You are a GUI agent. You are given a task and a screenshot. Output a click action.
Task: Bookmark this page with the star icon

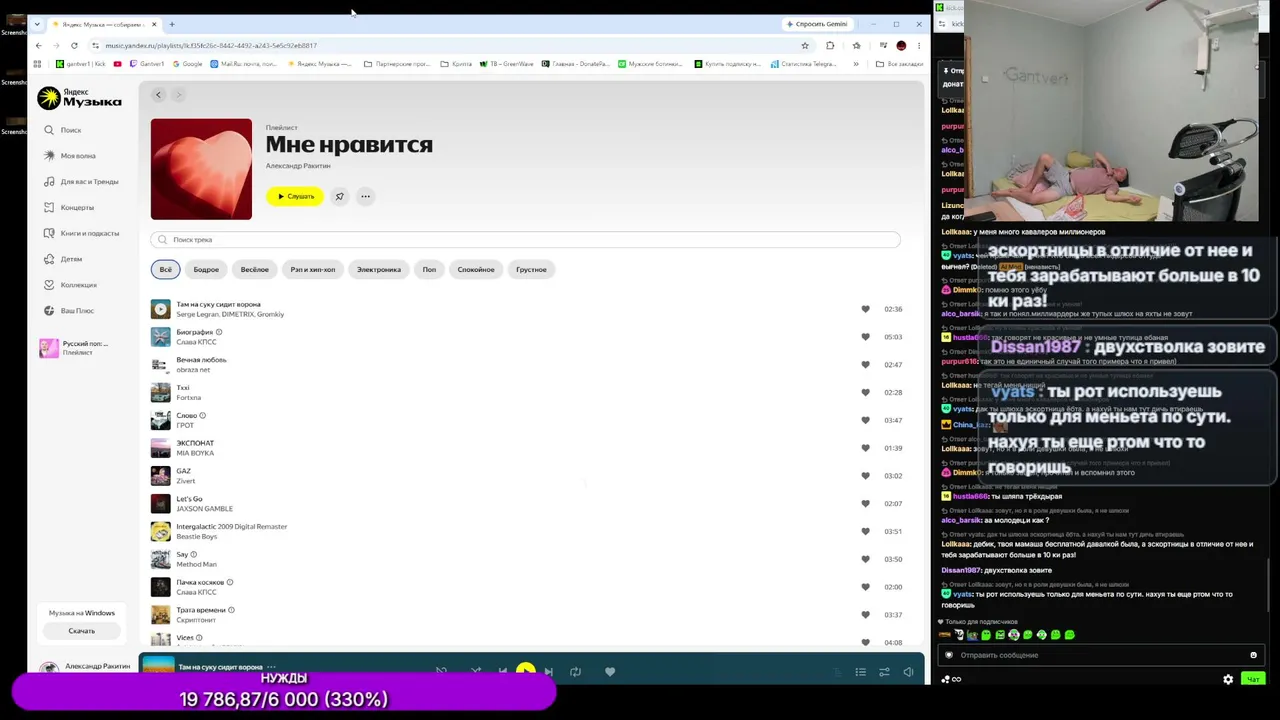point(804,45)
